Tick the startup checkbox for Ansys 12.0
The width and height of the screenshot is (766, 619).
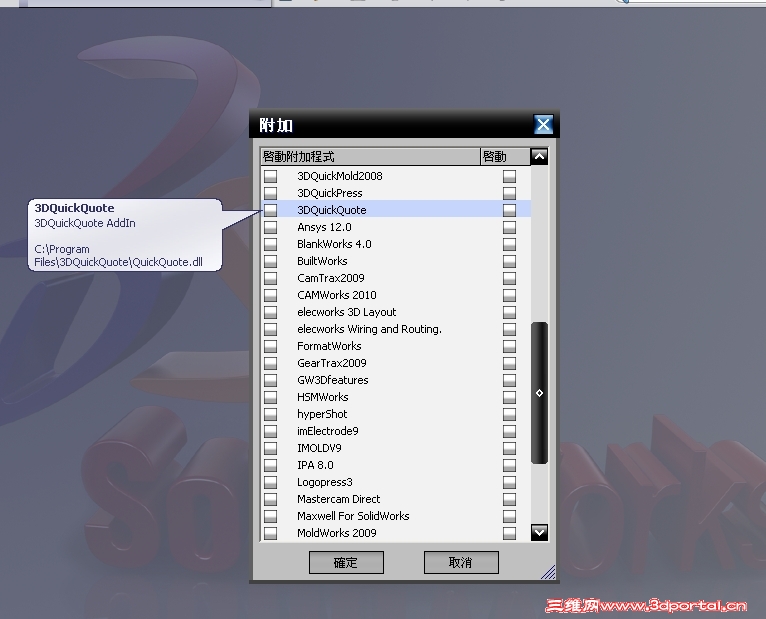(x=509, y=227)
